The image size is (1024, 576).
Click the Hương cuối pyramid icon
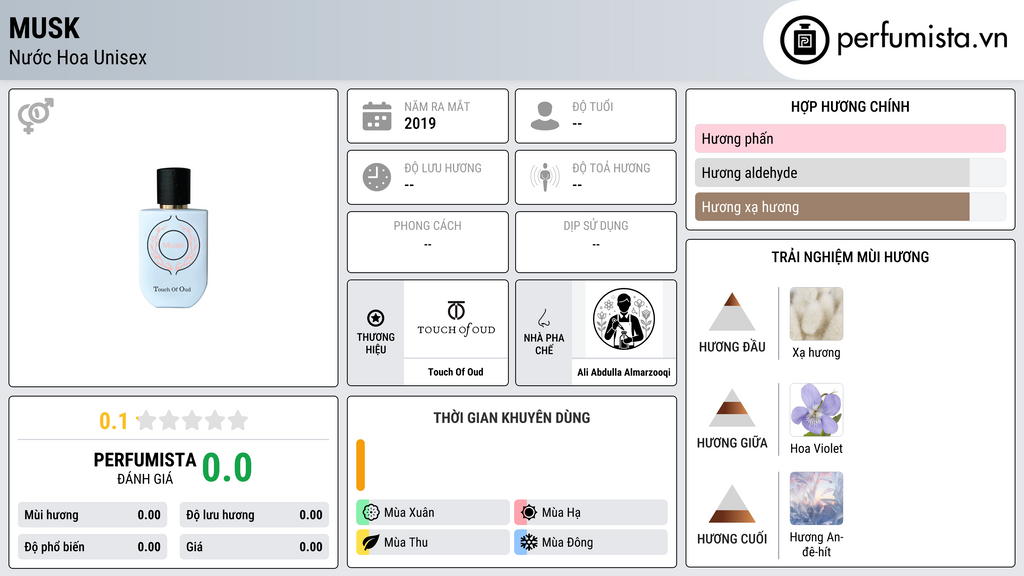732,504
